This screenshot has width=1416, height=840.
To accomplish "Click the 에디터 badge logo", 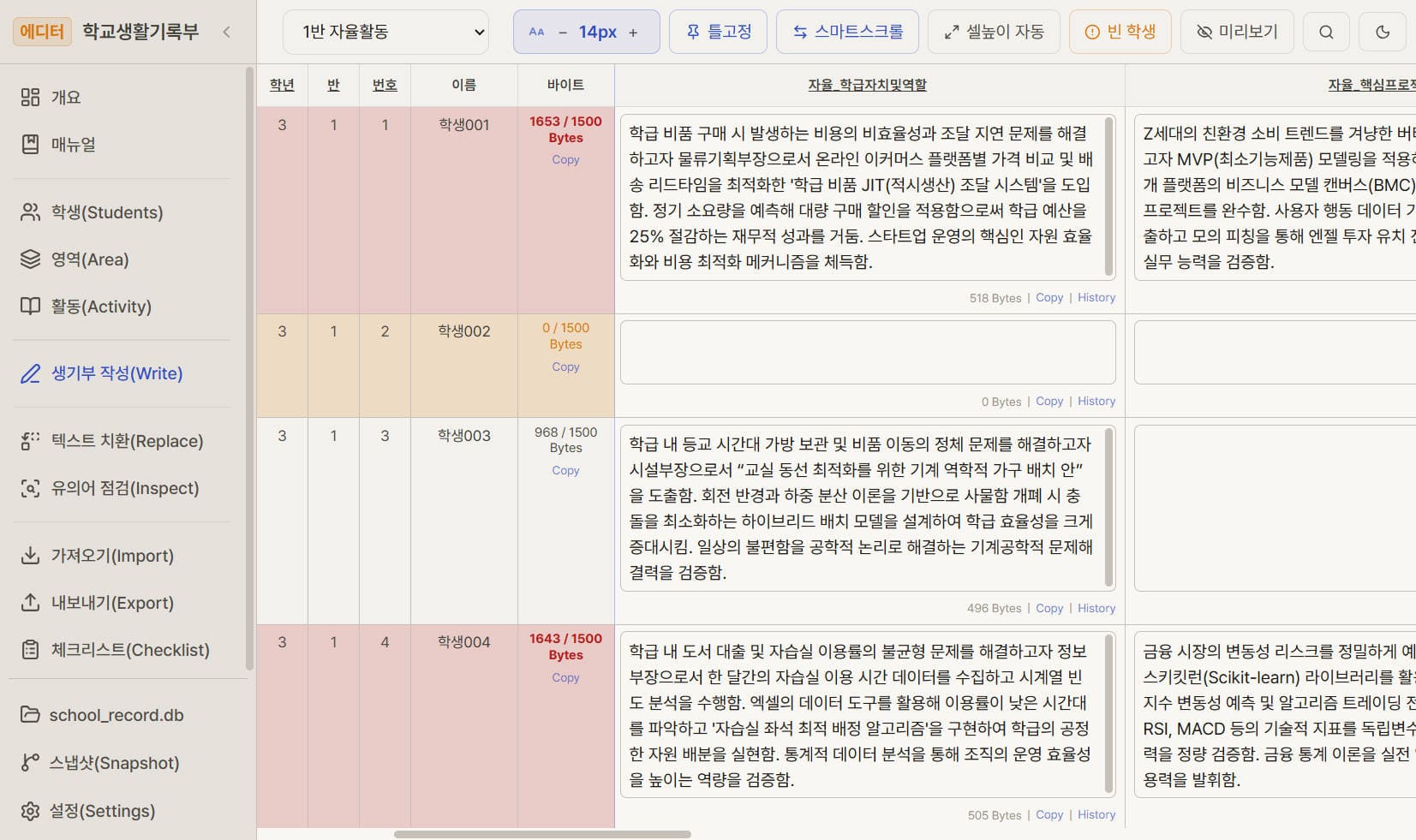I will point(42,32).
